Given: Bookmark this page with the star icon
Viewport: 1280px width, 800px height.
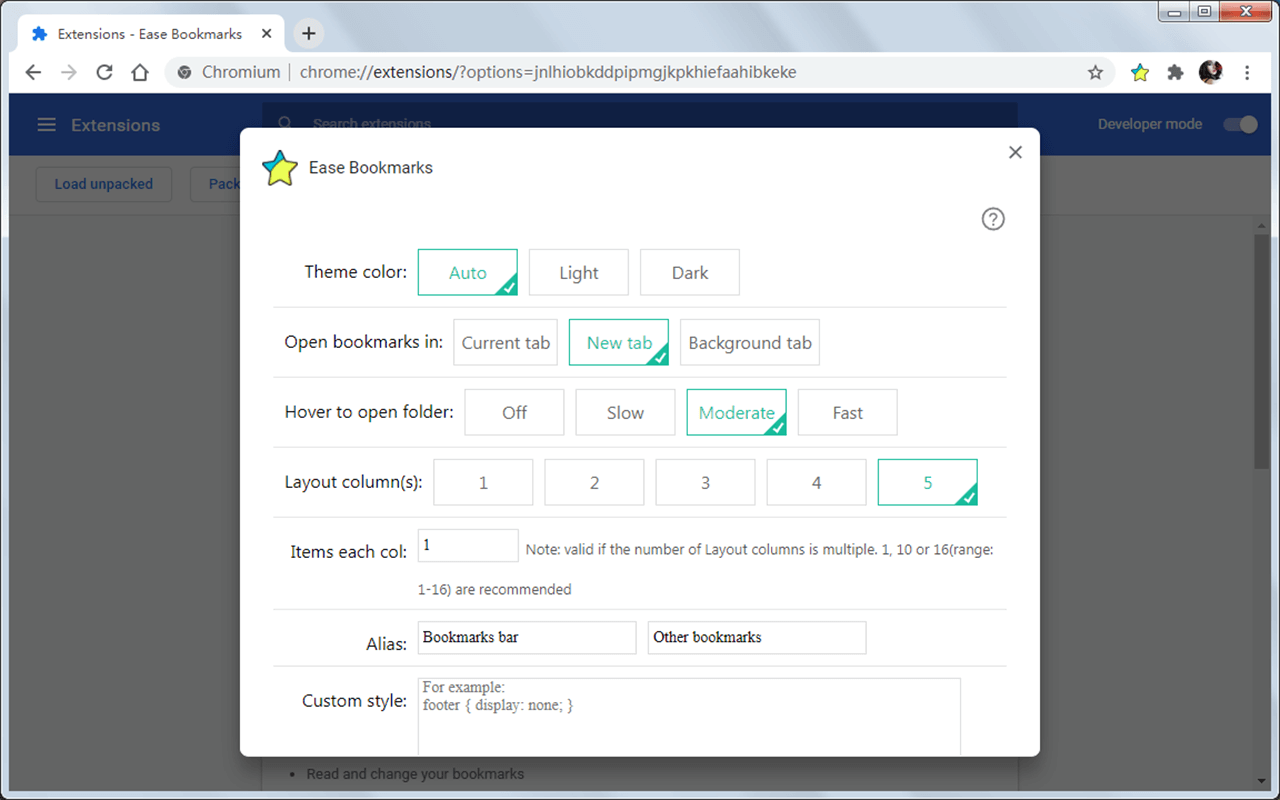Looking at the screenshot, I should pyautogui.click(x=1095, y=72).
